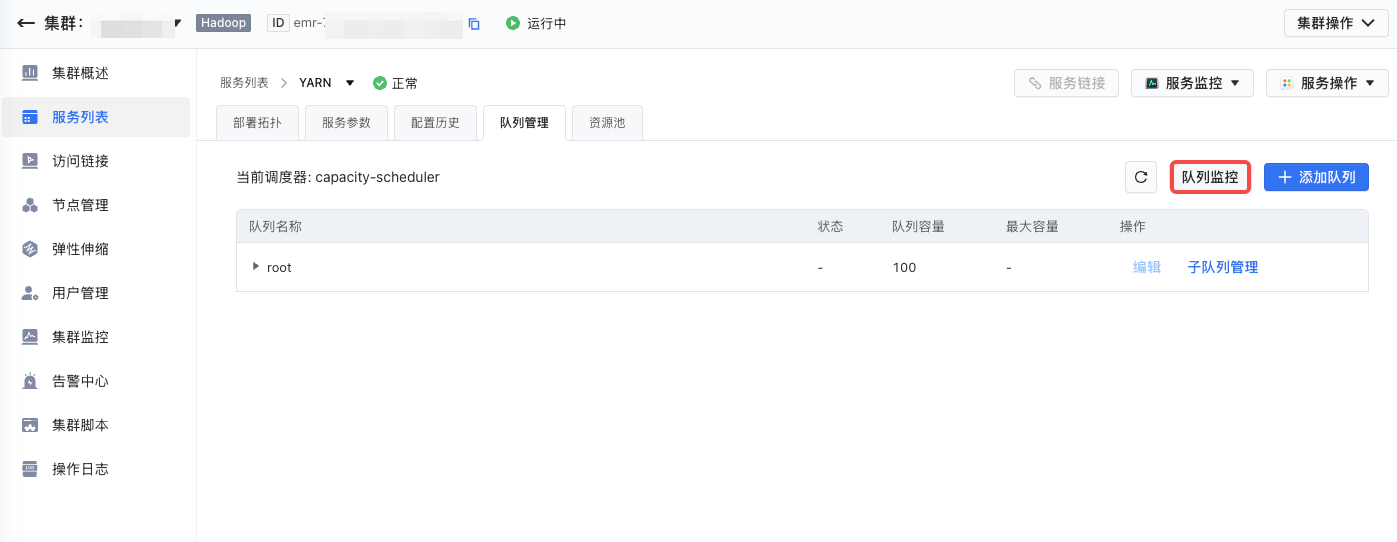Open the cluster name dropdown arrow
The height and width of the screenshot is (542, 1397).
click(x=178, y=22)
